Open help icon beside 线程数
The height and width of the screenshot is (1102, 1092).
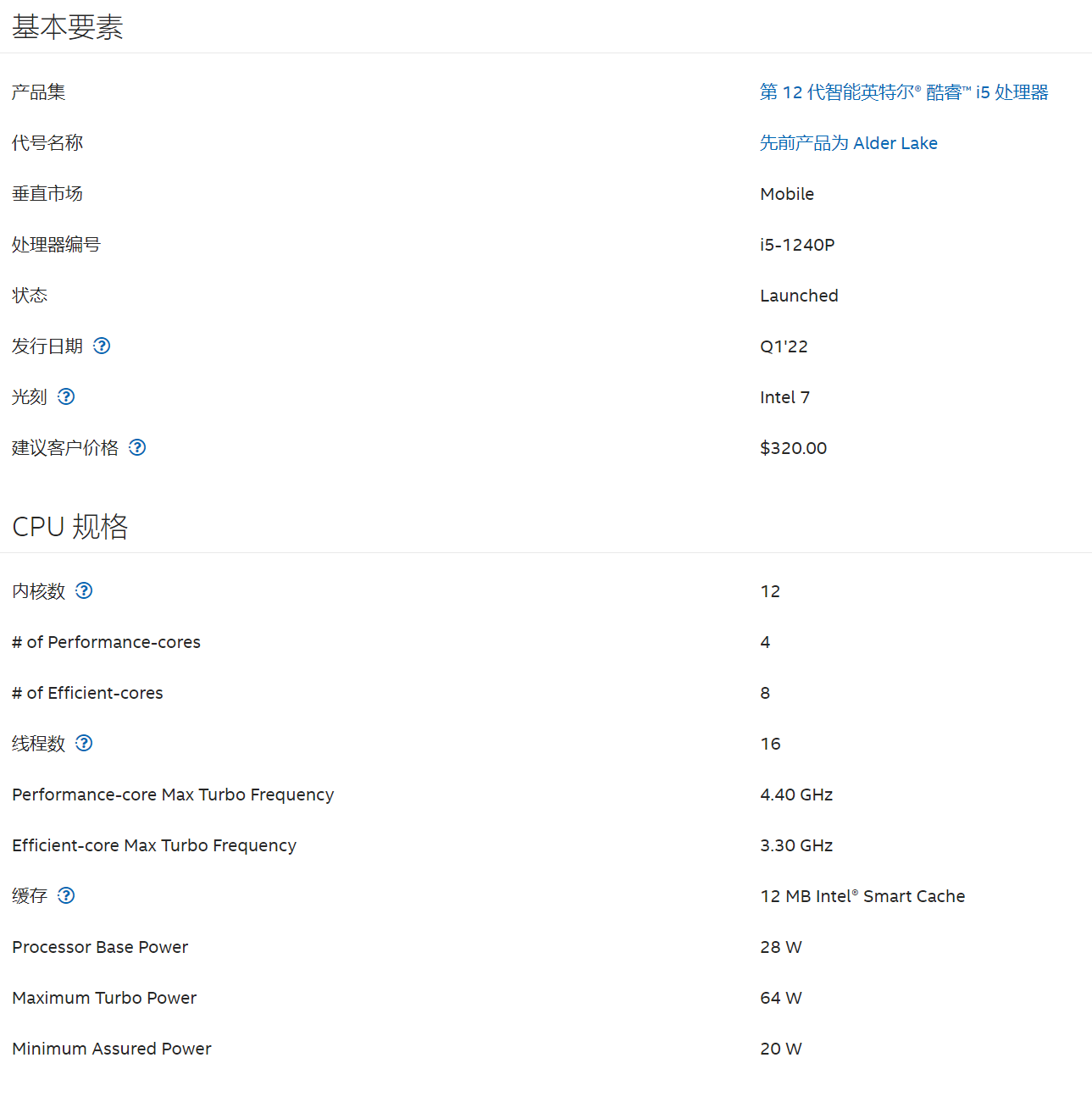coord(84,743)
